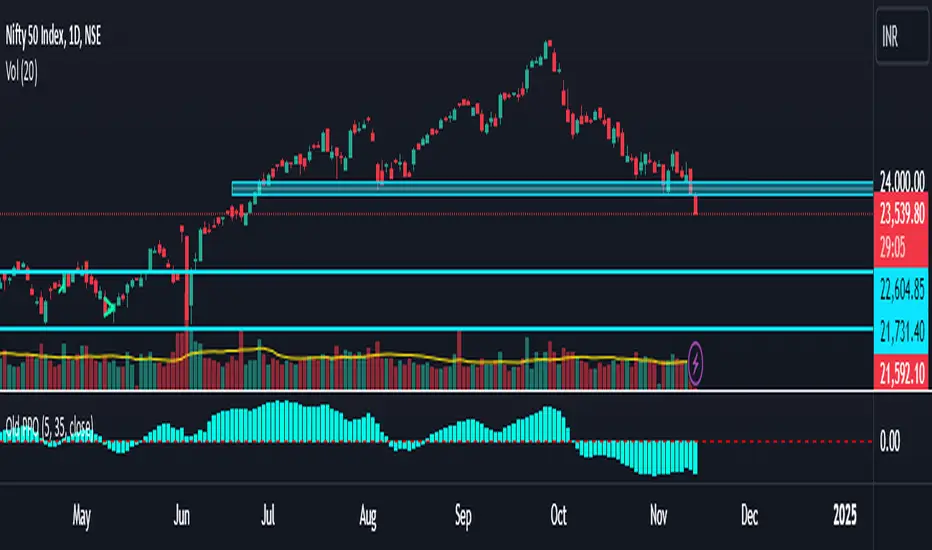
Task: Select the 21,731.40 price label
Action: [902, 332]
